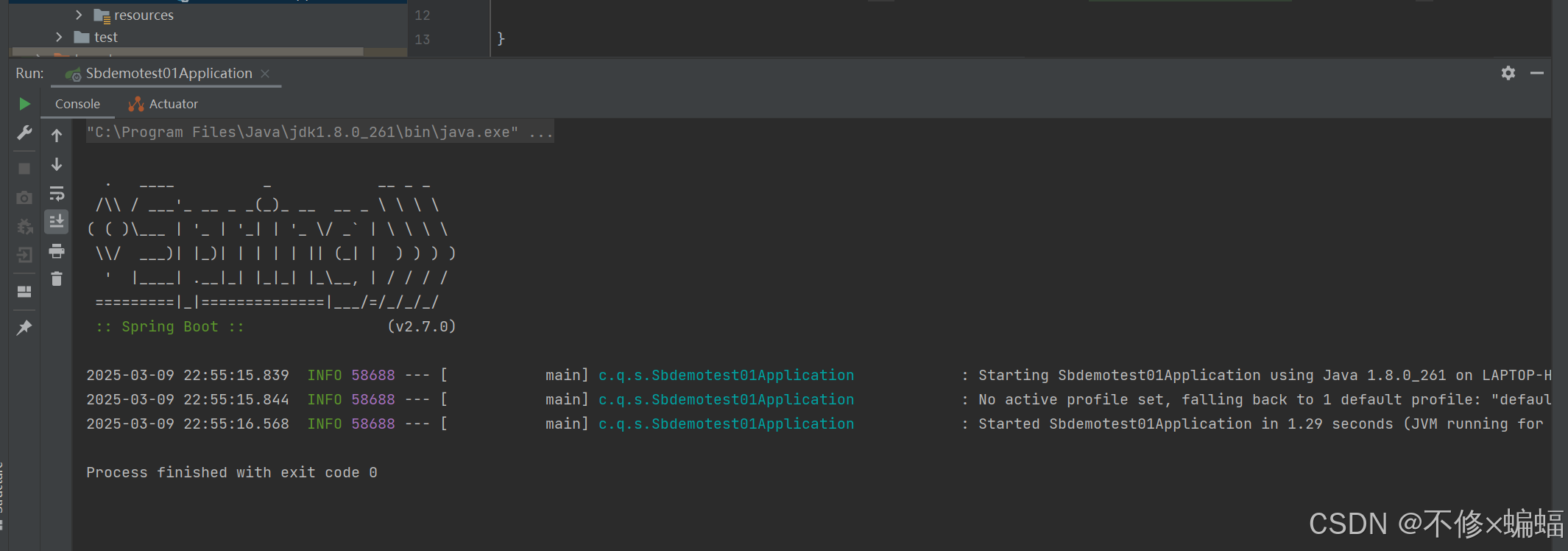
Task: Switch to the Console tab
Action: [x=77, y=104]
